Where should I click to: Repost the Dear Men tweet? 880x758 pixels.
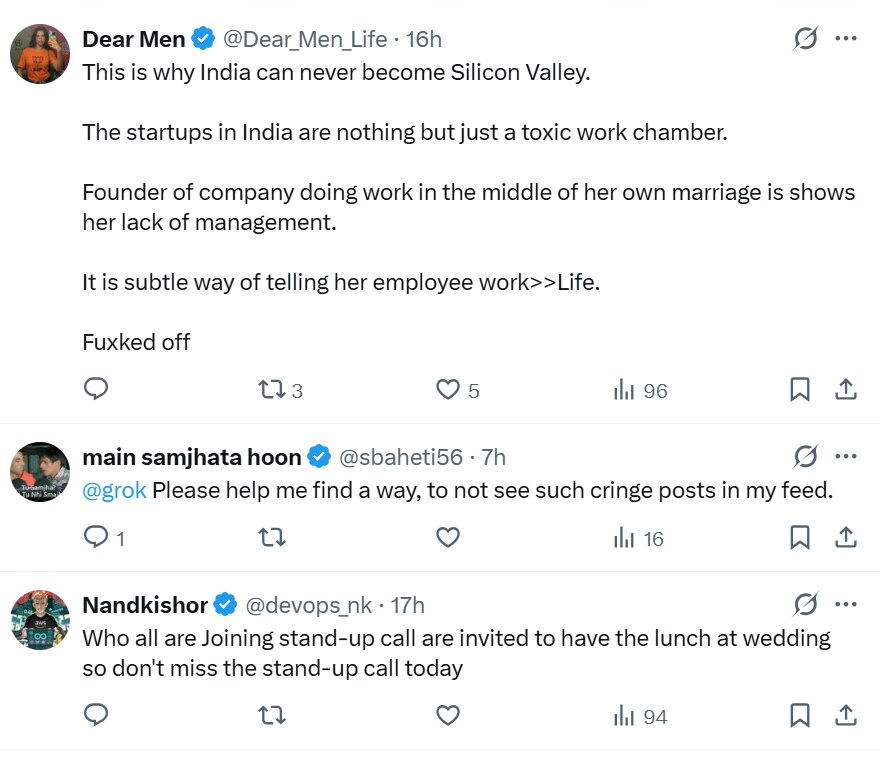coord(272,390)
